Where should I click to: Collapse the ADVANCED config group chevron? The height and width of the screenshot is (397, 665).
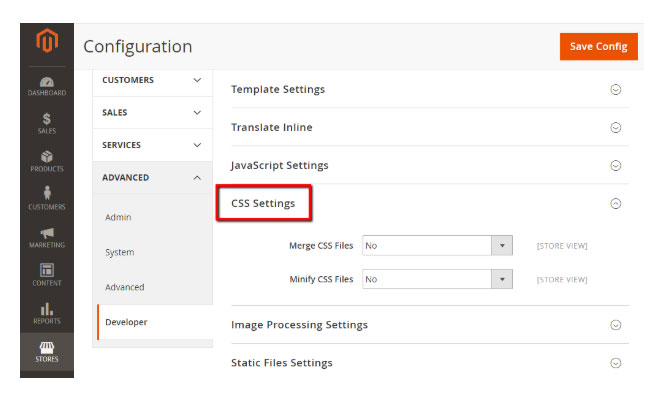pos(197,178)
